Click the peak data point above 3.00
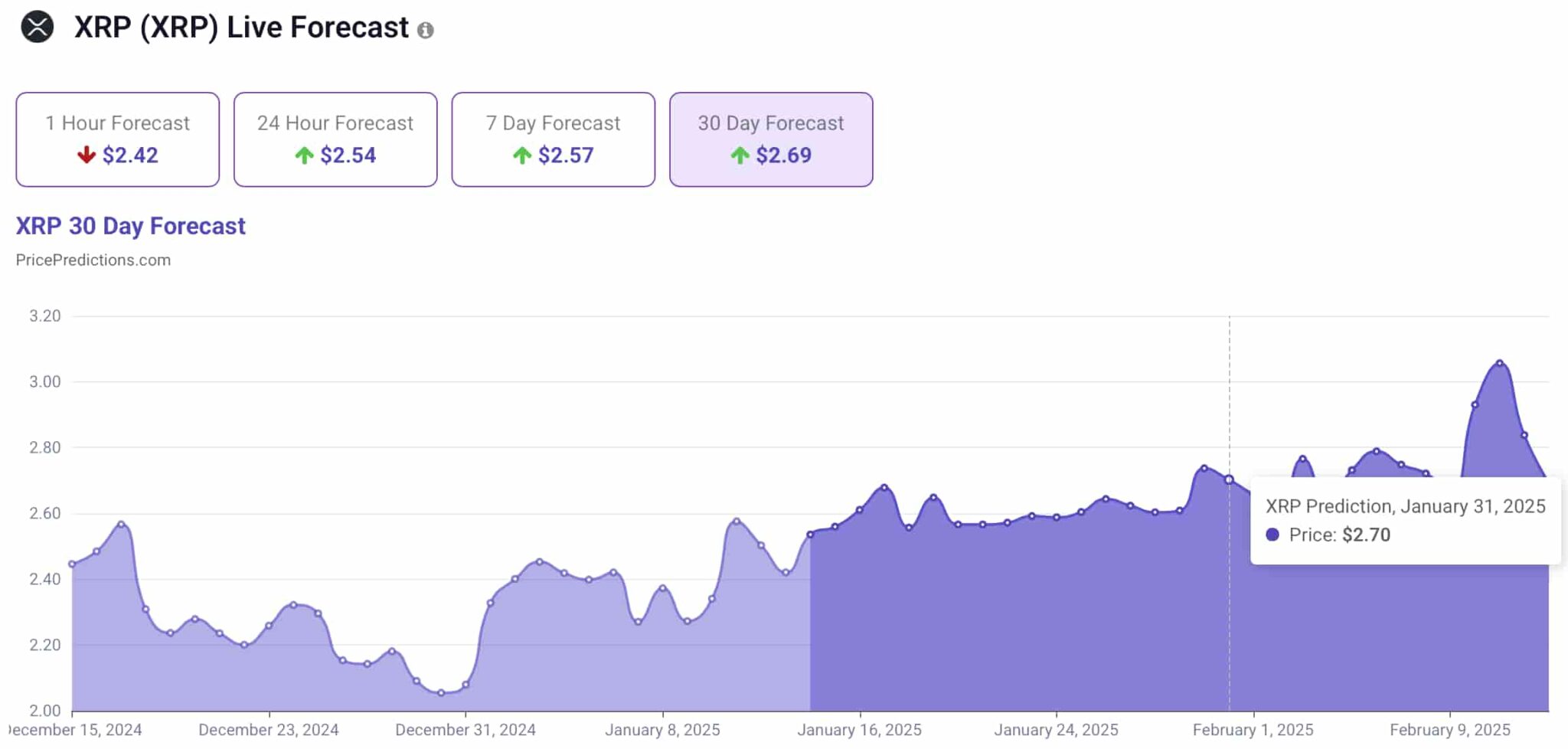This screenshot has width=1568, height=749. point(1499,363)
